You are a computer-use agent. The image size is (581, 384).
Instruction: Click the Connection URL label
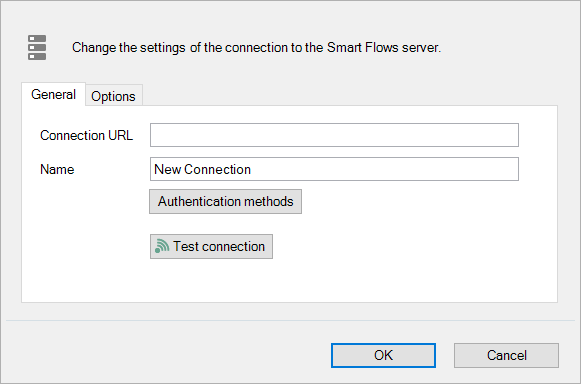86,135
